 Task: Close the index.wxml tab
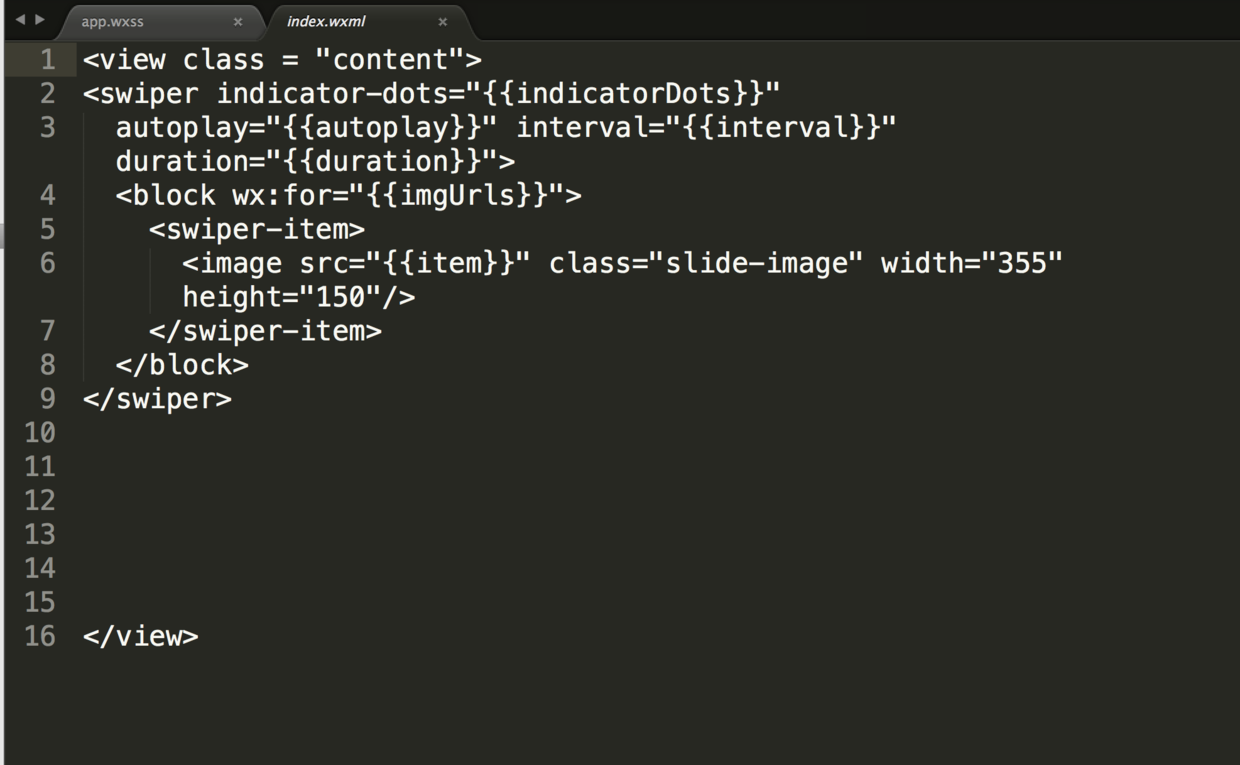coord(443,22)
